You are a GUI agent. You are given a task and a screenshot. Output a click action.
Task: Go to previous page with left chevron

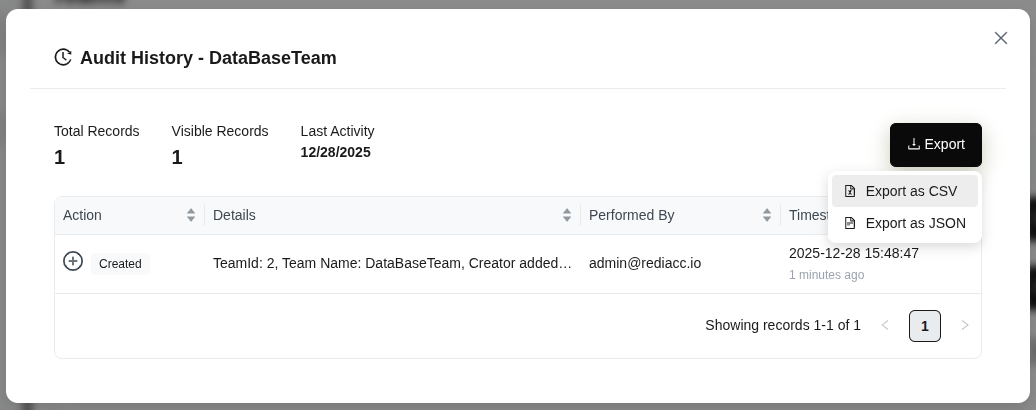[x=885, y=325]
